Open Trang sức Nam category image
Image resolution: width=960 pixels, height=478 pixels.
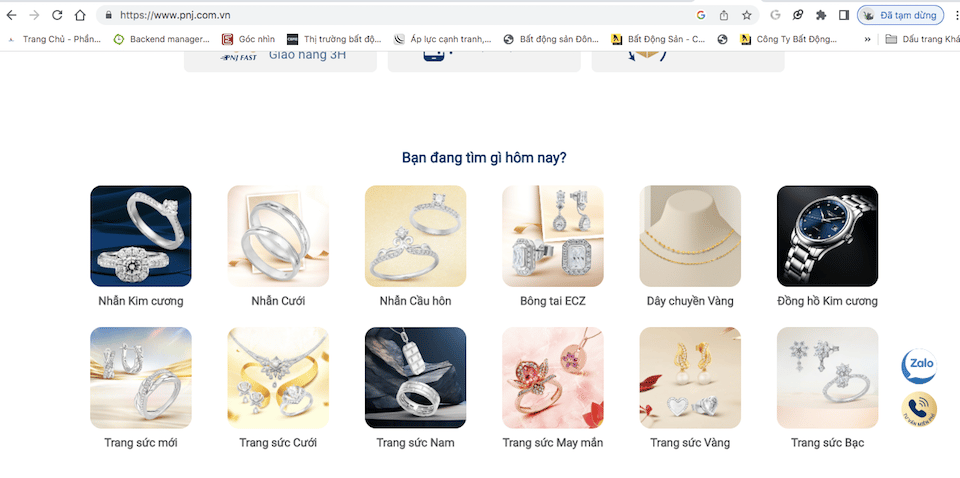[x=416, y=378]
